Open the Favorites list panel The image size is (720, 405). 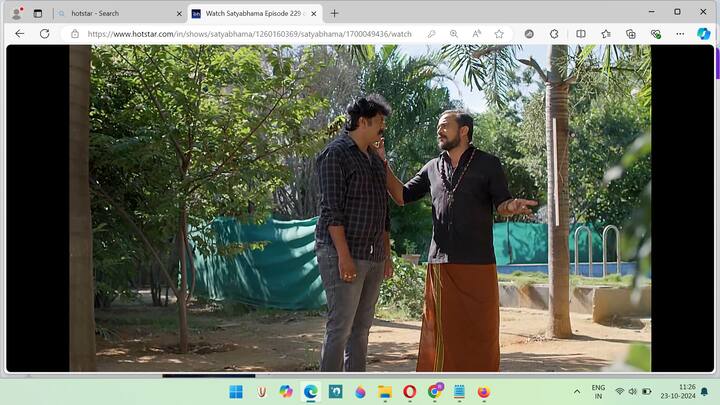point(606,33)
